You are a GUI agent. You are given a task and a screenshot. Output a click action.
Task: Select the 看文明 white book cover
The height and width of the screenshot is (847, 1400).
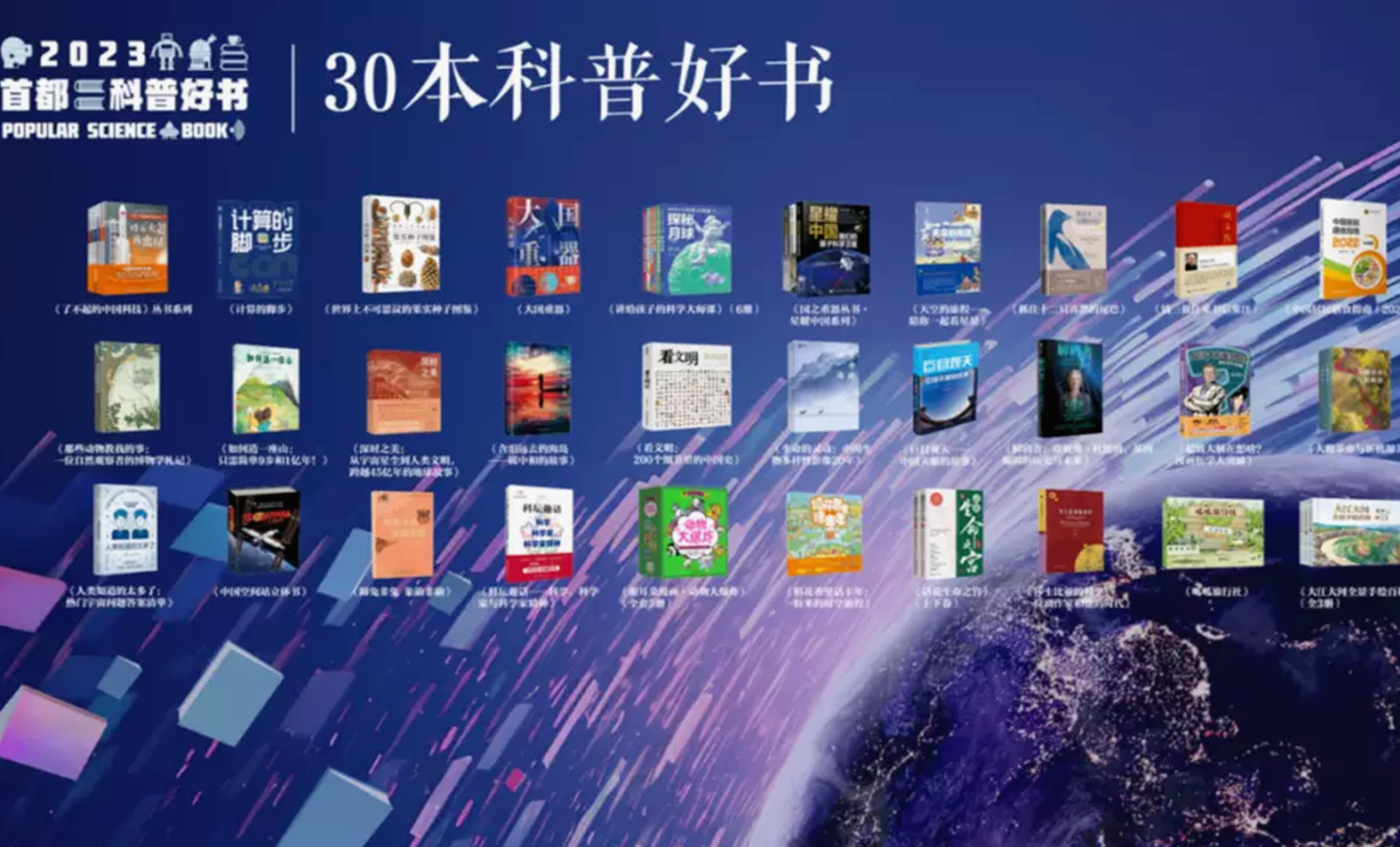coord(686,386)
